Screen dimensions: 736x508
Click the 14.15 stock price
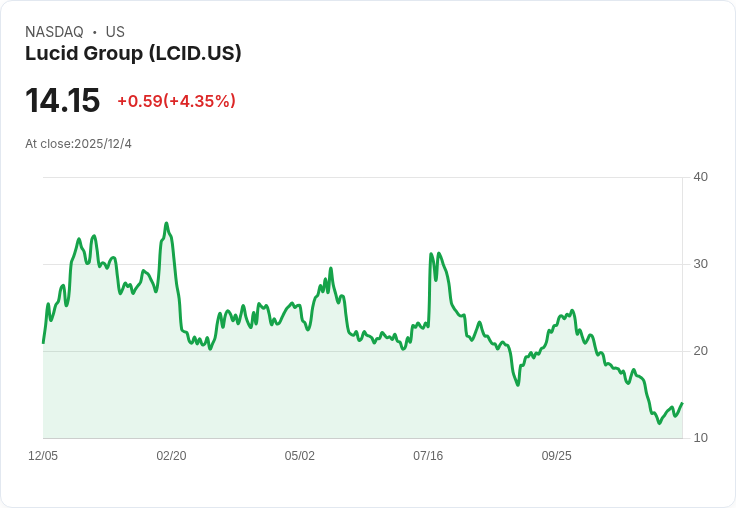pos(62,100)
